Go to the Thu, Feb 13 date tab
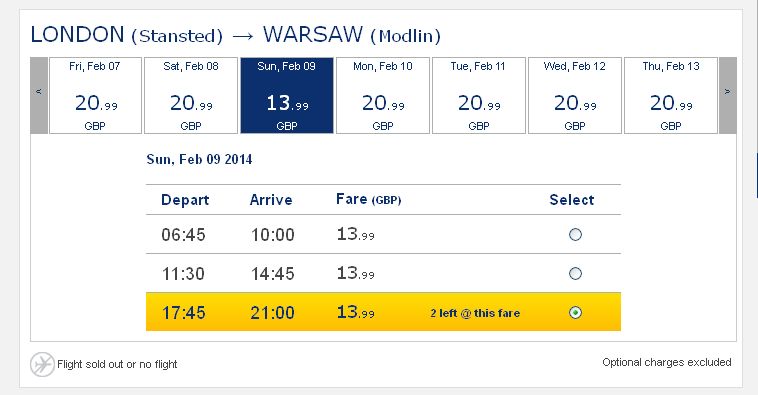758x395 pixels. pyautogui.click(x=671, y=95)
